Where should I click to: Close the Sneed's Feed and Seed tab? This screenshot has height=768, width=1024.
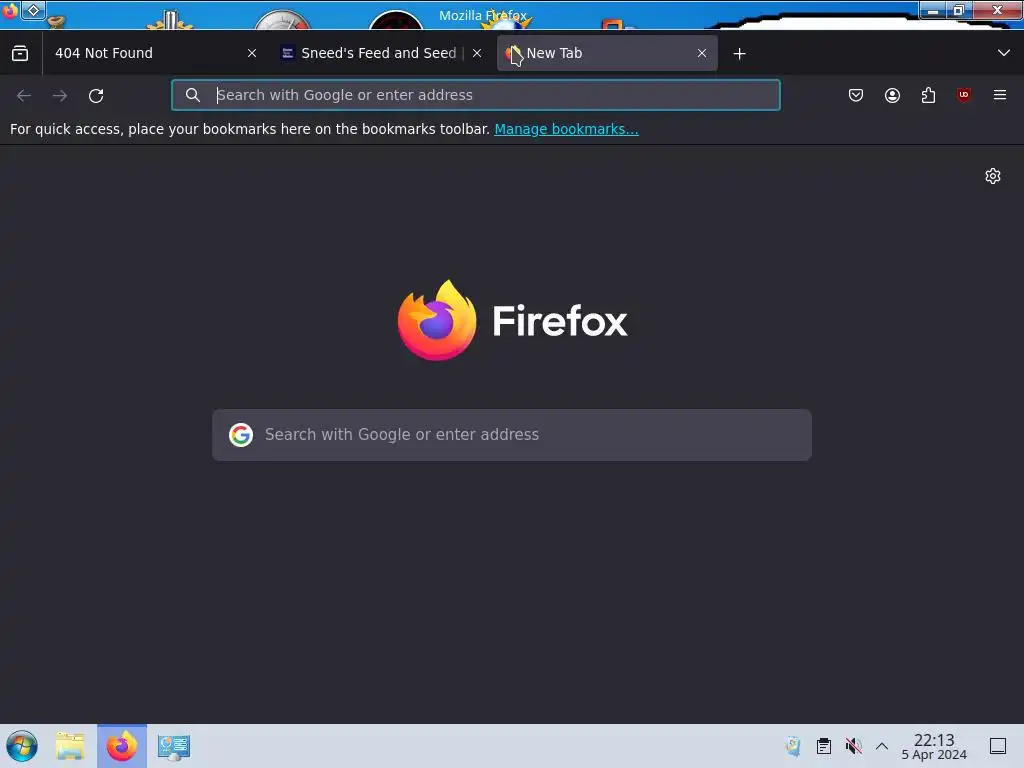pyautogui.click(x=477, y=54)
